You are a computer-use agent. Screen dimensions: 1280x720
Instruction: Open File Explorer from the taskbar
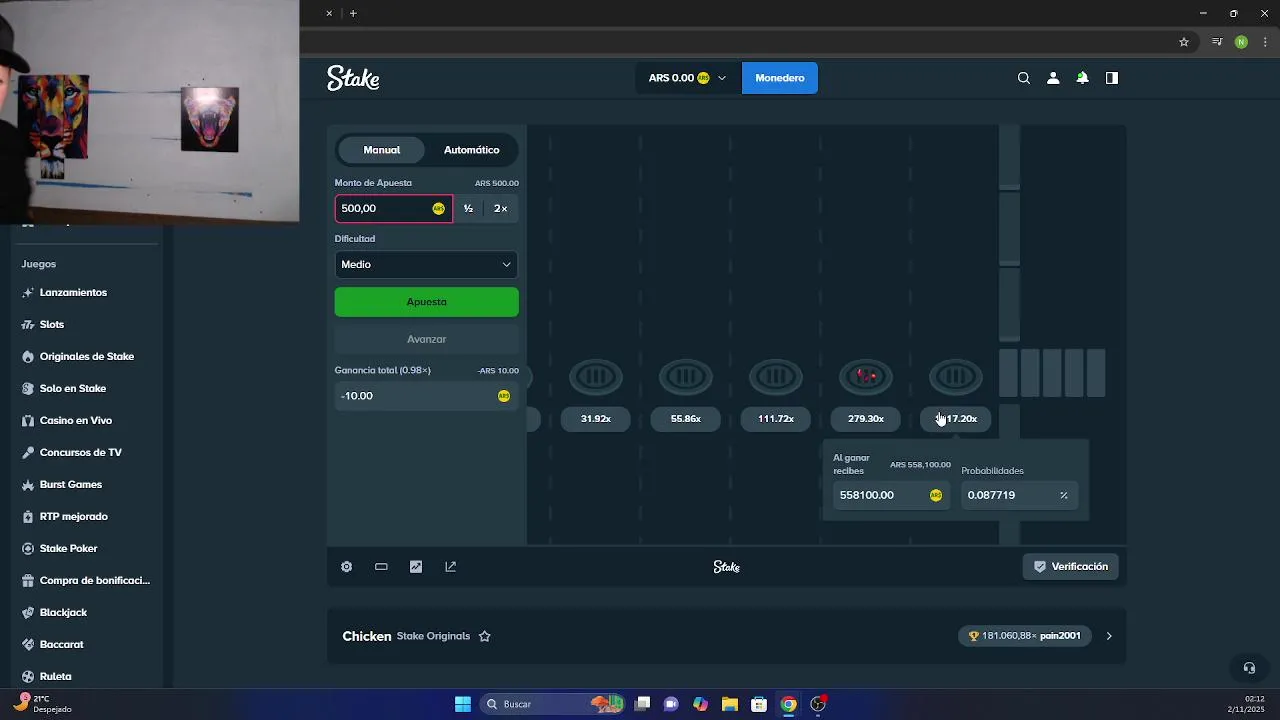pos(730,704)
